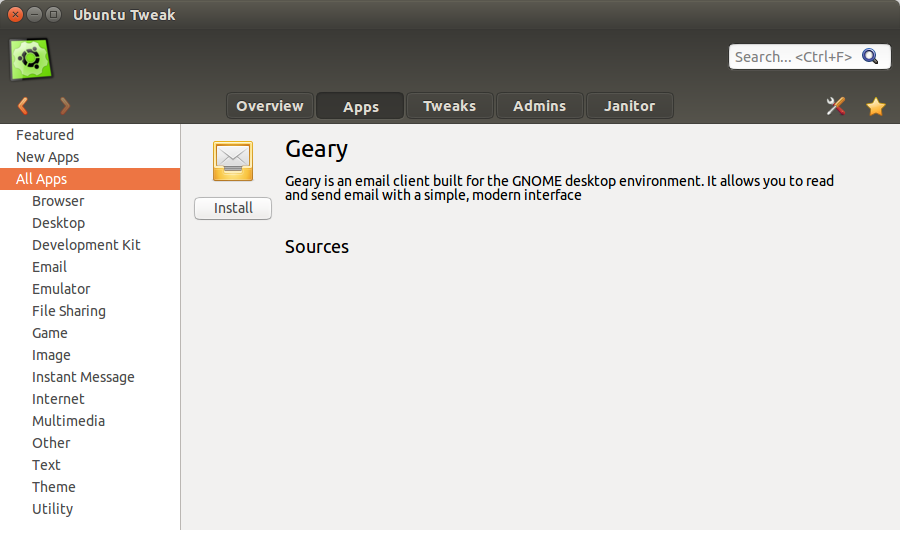Image resolution: width=900 pixels, height=534 pixels.
Task: Go forward with the right arrow
Action: [x=65, y=106]
